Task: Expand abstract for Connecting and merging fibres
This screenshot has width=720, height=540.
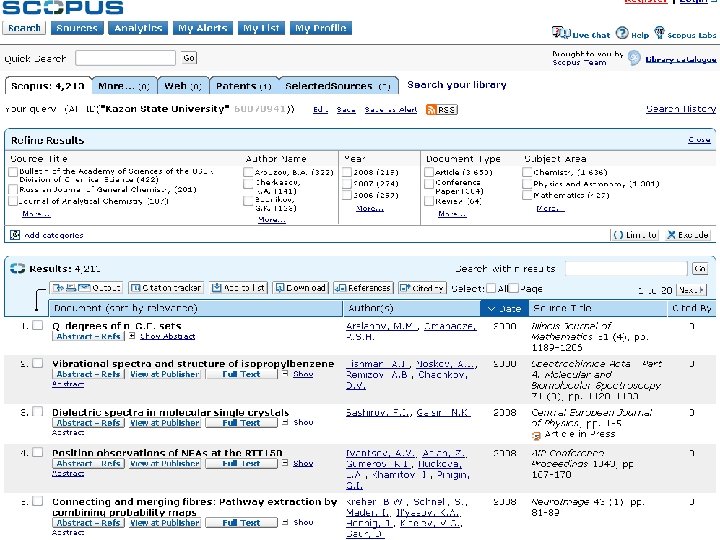Action: click(x=285, y=522)
